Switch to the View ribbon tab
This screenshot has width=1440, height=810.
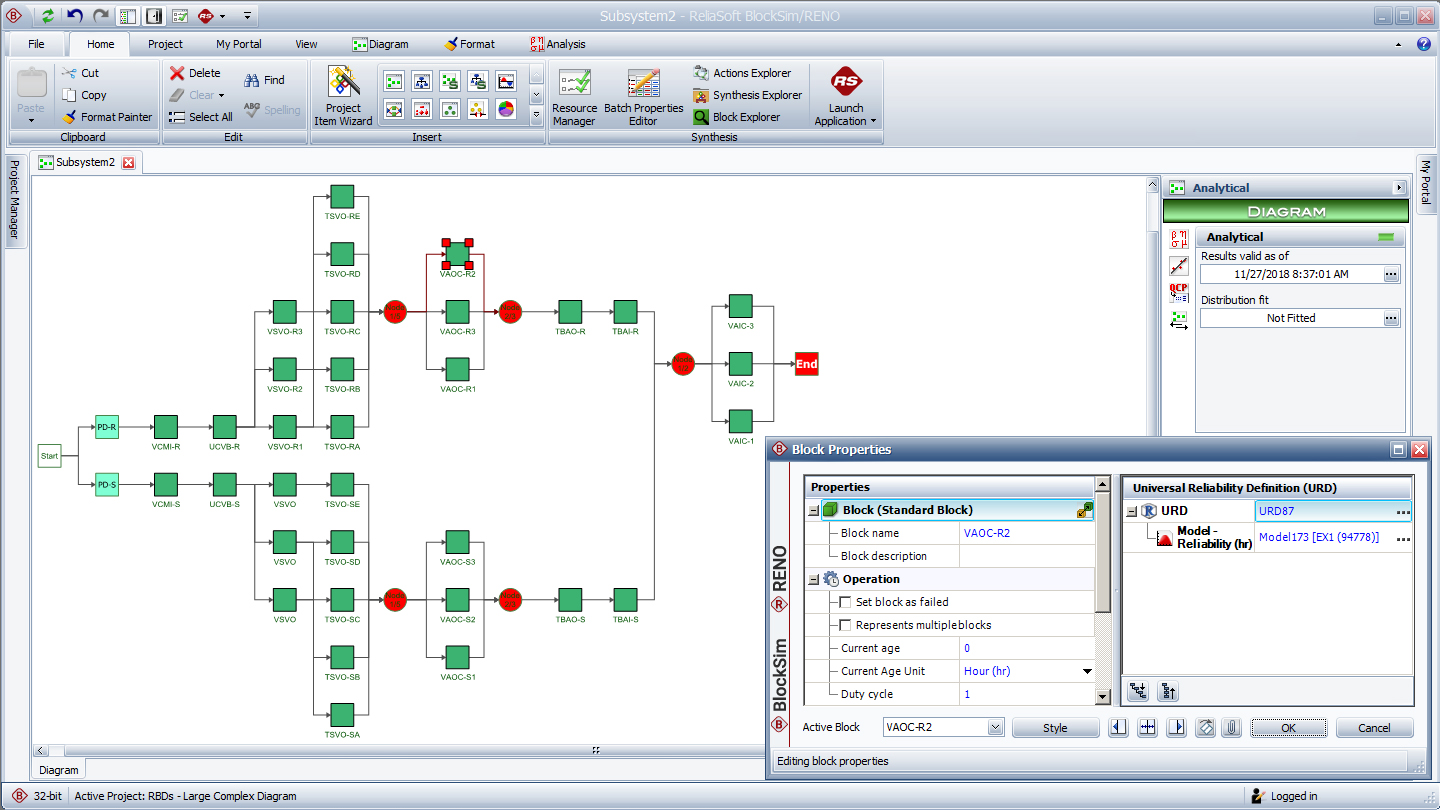coord(307,44)
